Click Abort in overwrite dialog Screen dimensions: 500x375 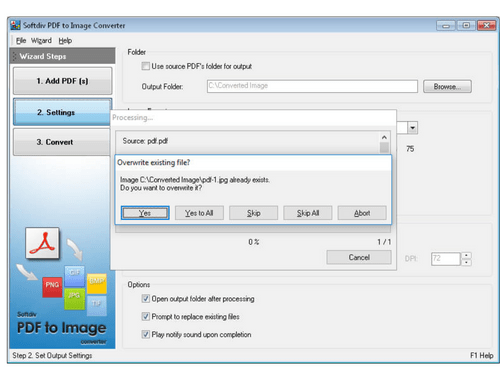tap(362, 213)
